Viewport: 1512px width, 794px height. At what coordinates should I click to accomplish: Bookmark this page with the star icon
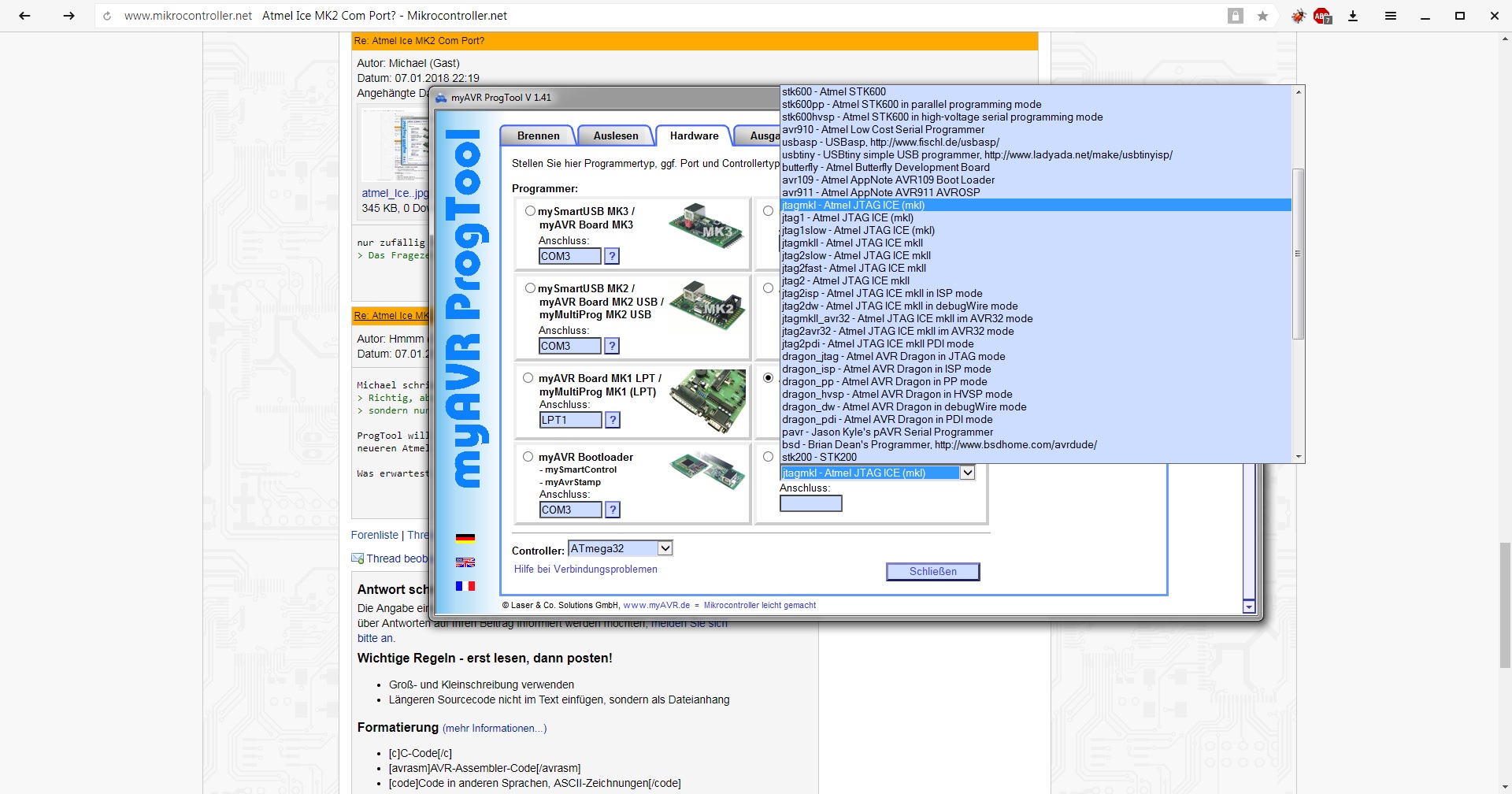[1263, 16]
